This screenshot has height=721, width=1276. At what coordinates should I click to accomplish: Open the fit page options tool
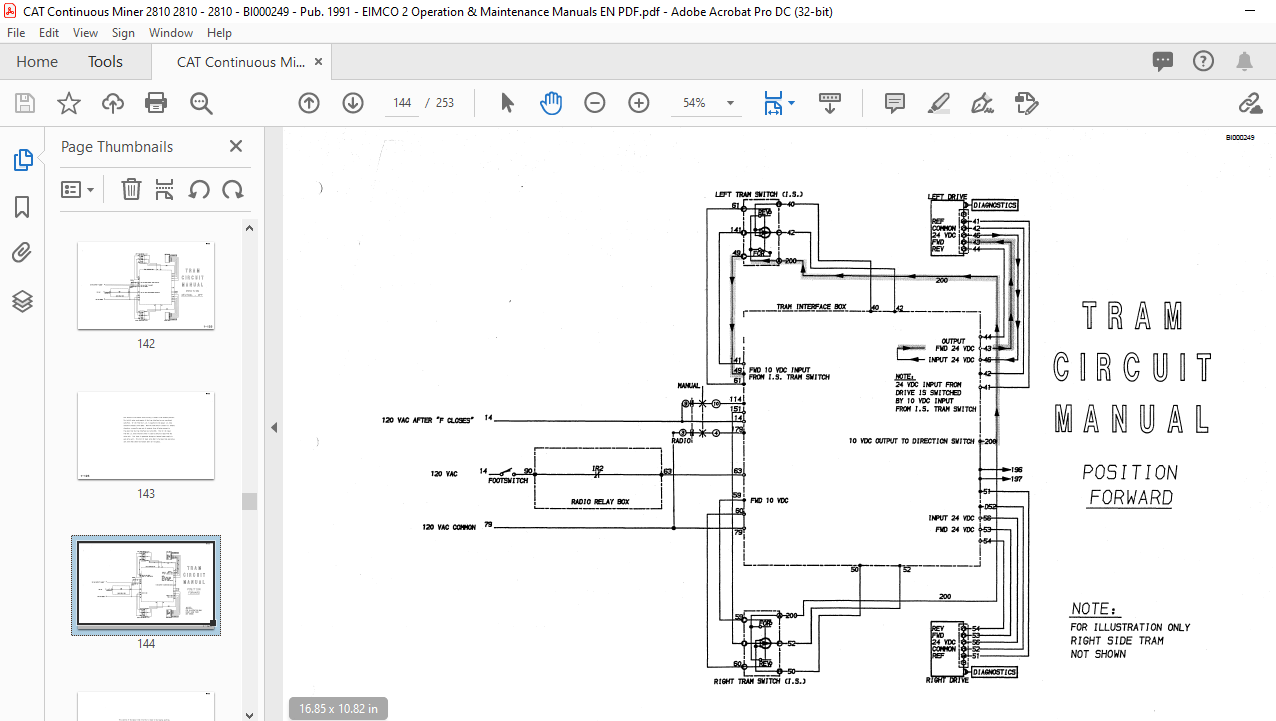point(773,103)
